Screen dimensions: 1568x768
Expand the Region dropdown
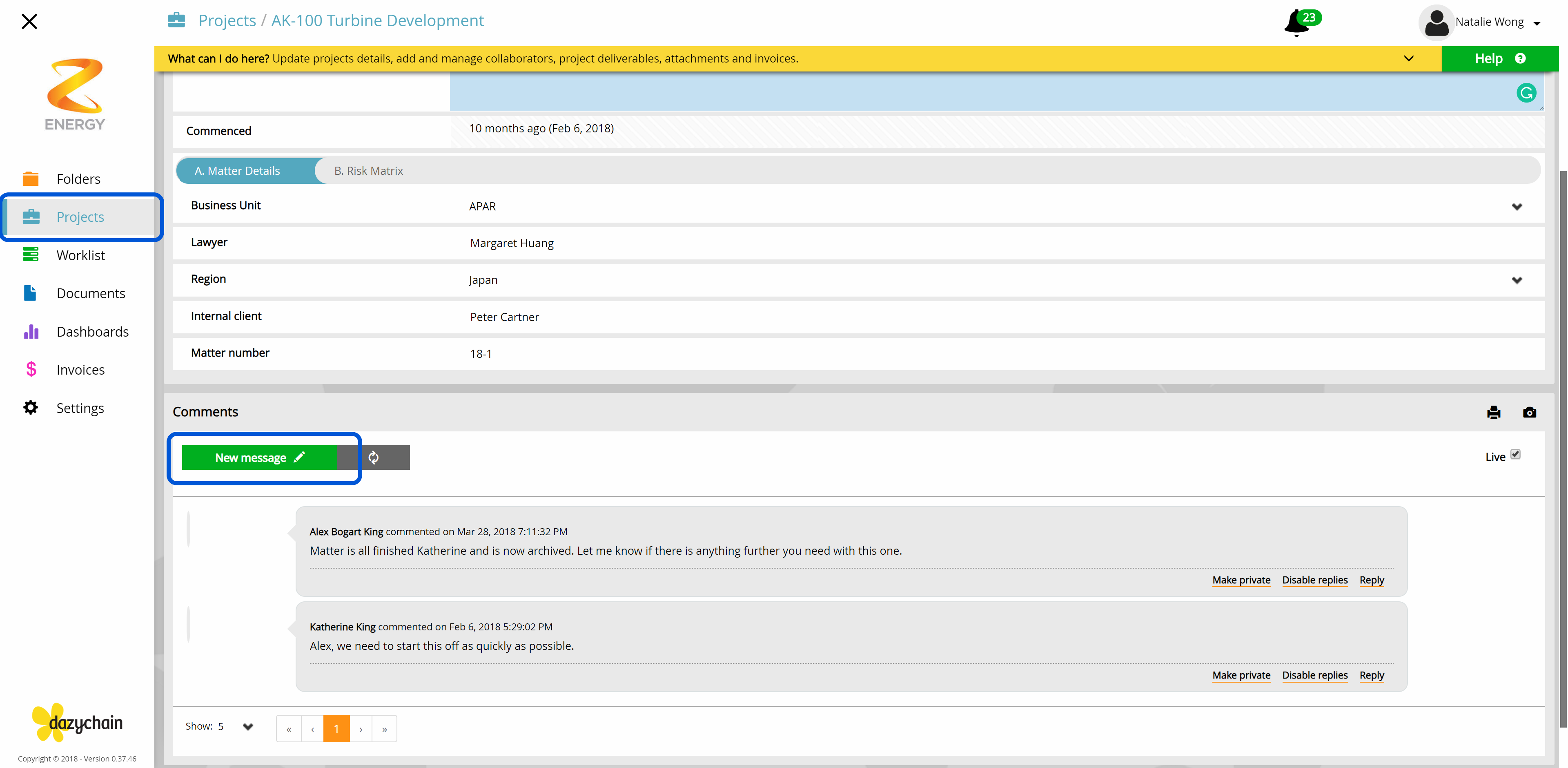pyautogui.click(x=1517, y=280)
